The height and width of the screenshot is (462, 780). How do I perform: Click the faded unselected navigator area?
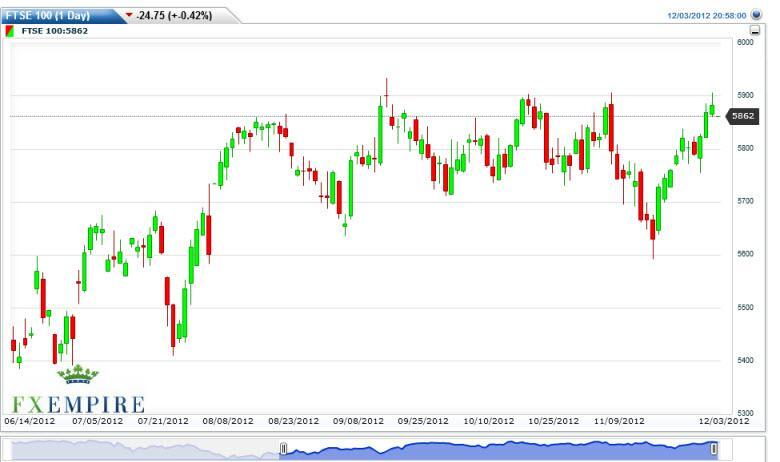click(x=140, y=449)
